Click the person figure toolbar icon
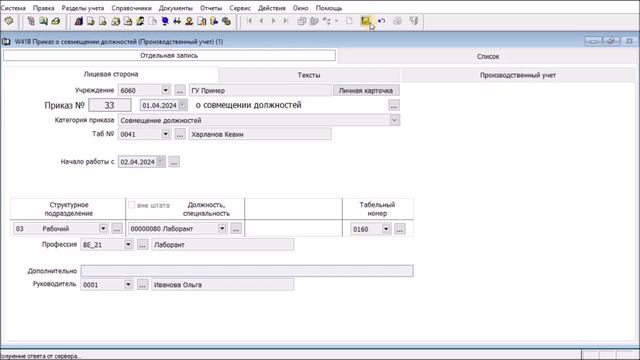Viewport: 640px width, 360px height. 189,21
